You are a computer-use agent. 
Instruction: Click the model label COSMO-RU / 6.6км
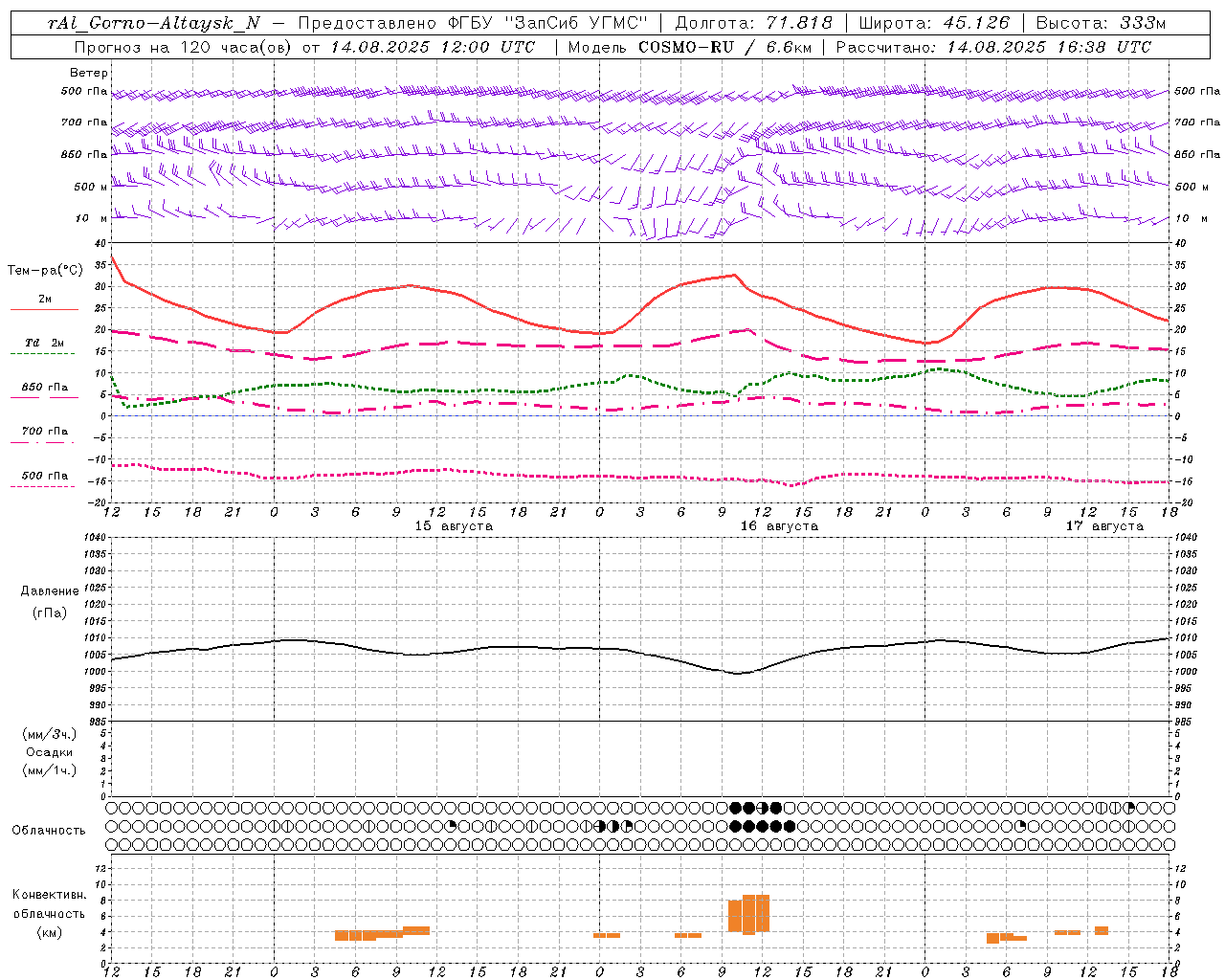pos(724,47)
